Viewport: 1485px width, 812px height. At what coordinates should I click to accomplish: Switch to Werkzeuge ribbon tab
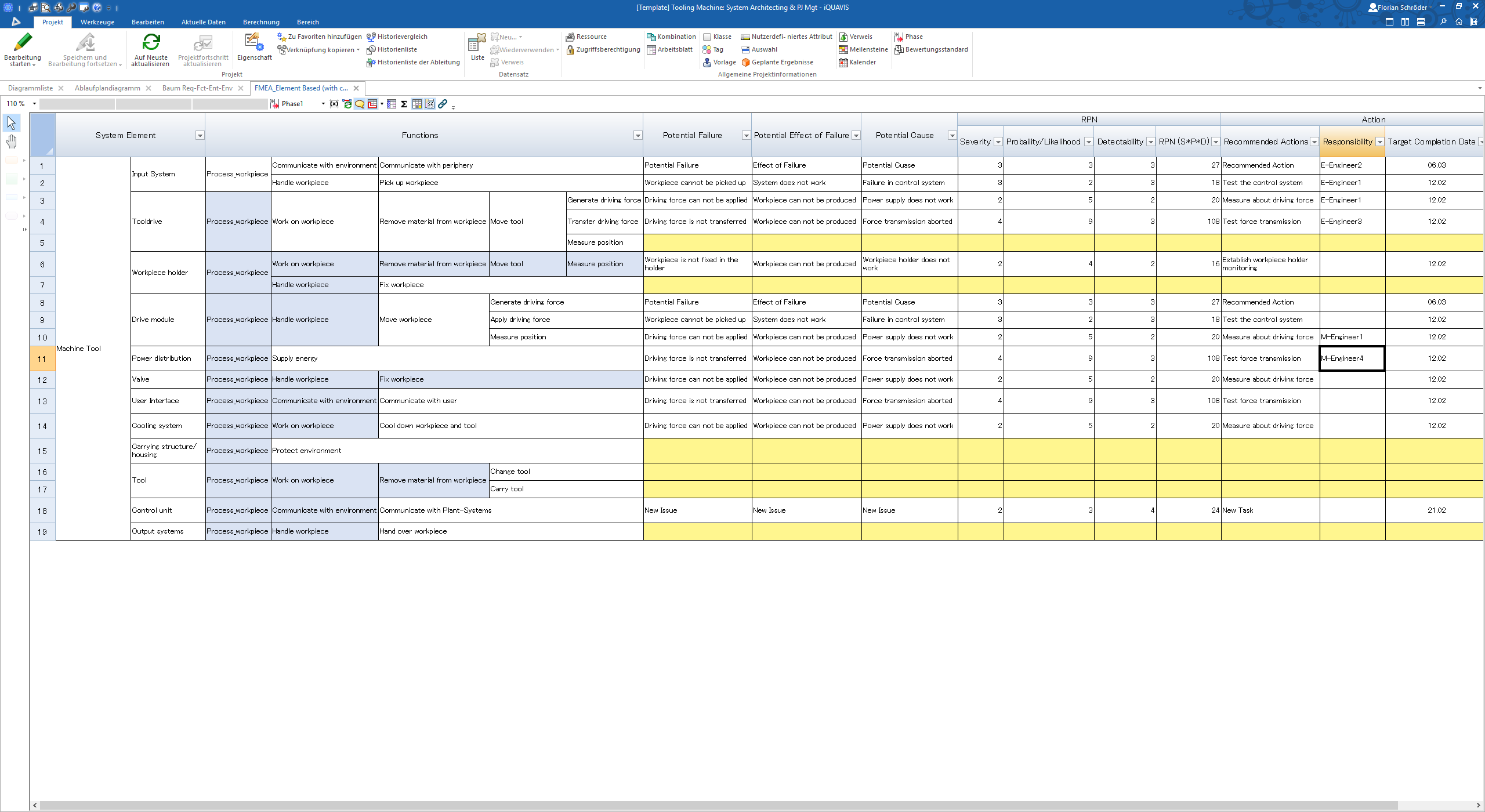97,22
